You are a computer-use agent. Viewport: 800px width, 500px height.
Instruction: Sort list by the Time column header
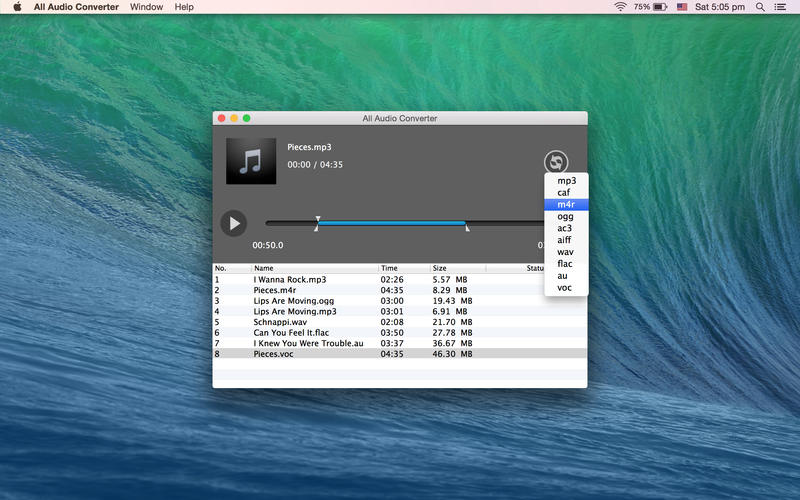coord(404,268)
